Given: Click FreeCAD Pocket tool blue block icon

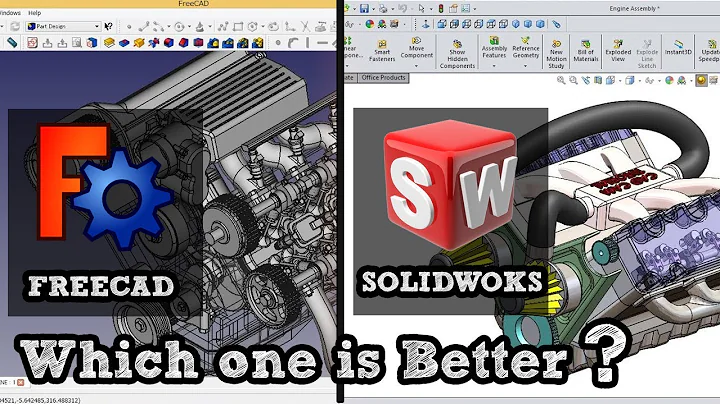Looking at the screenshot, I should (124, 43).
